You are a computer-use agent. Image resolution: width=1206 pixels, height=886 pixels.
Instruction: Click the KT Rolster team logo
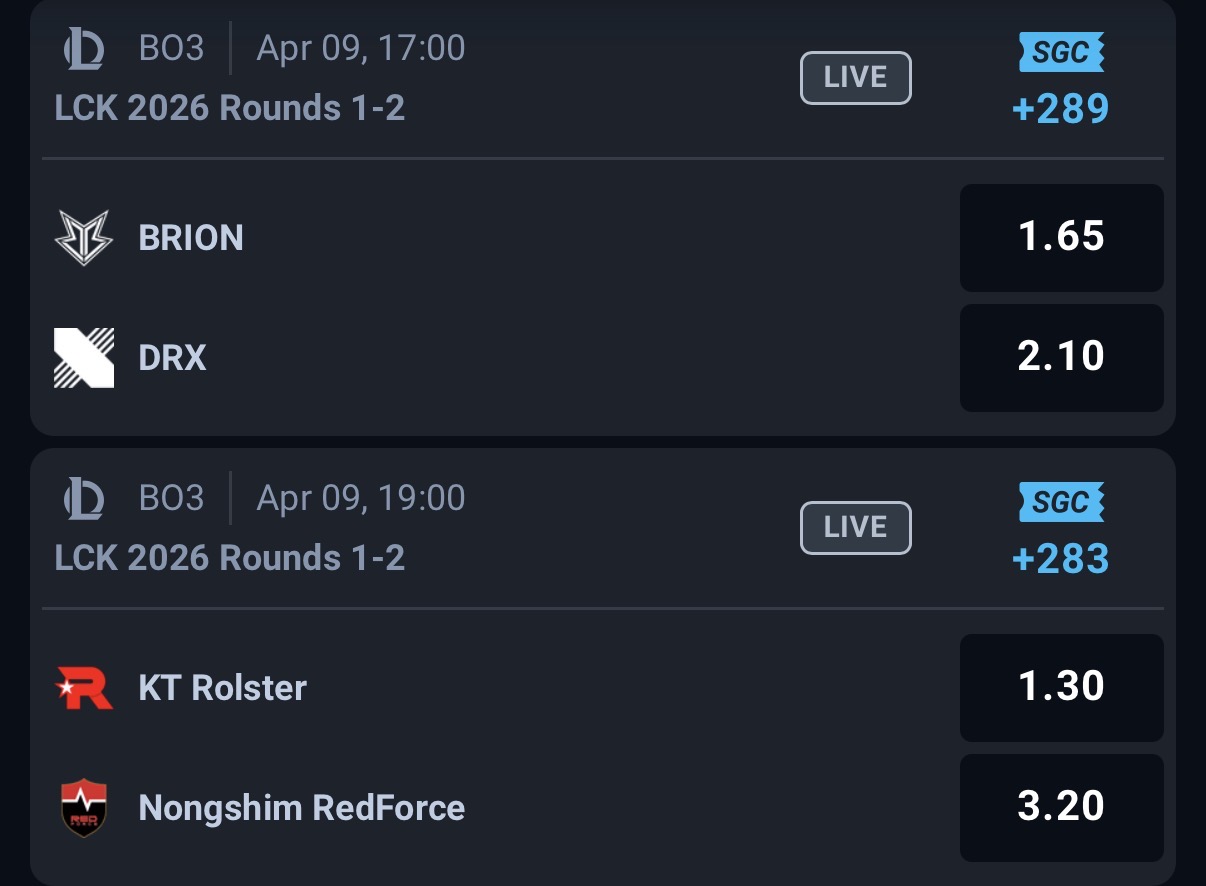click(83, 688)
